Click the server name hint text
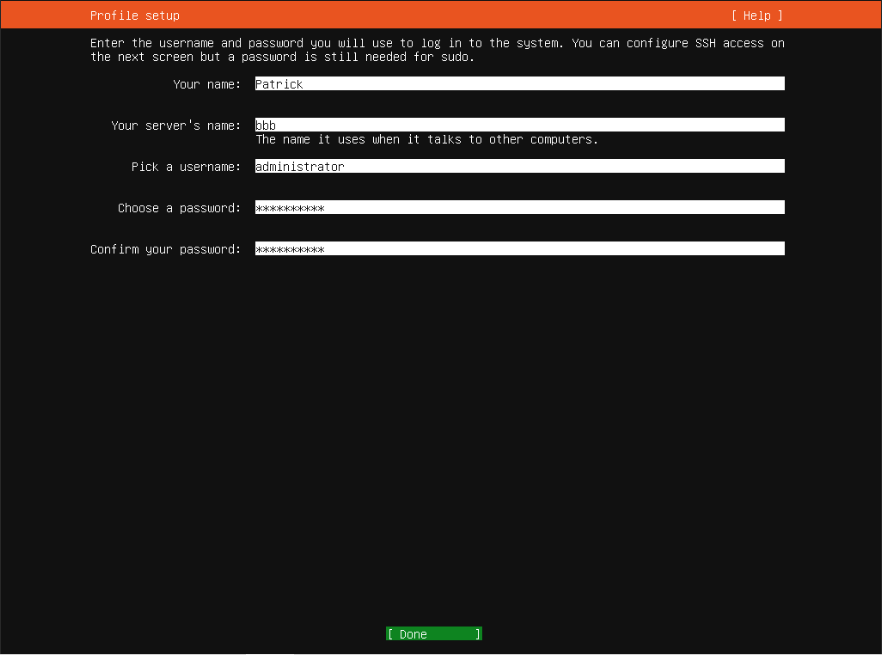Screen dimensions: 882x655 click(427, 140)
